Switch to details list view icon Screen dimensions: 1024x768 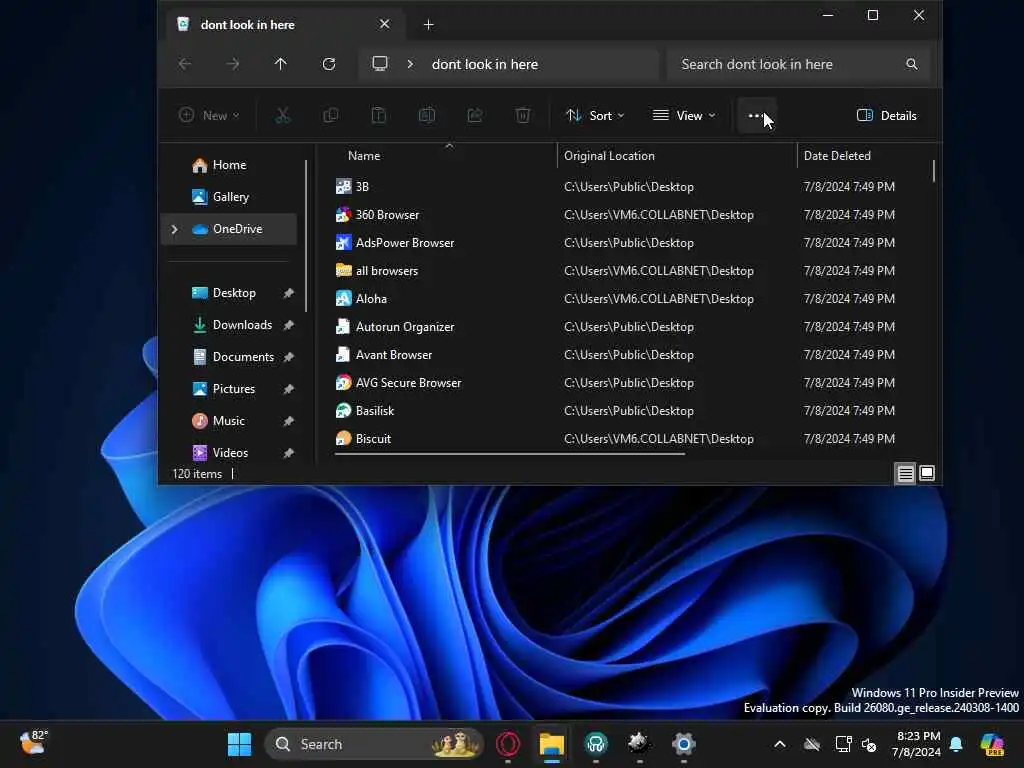pos(905,473)
